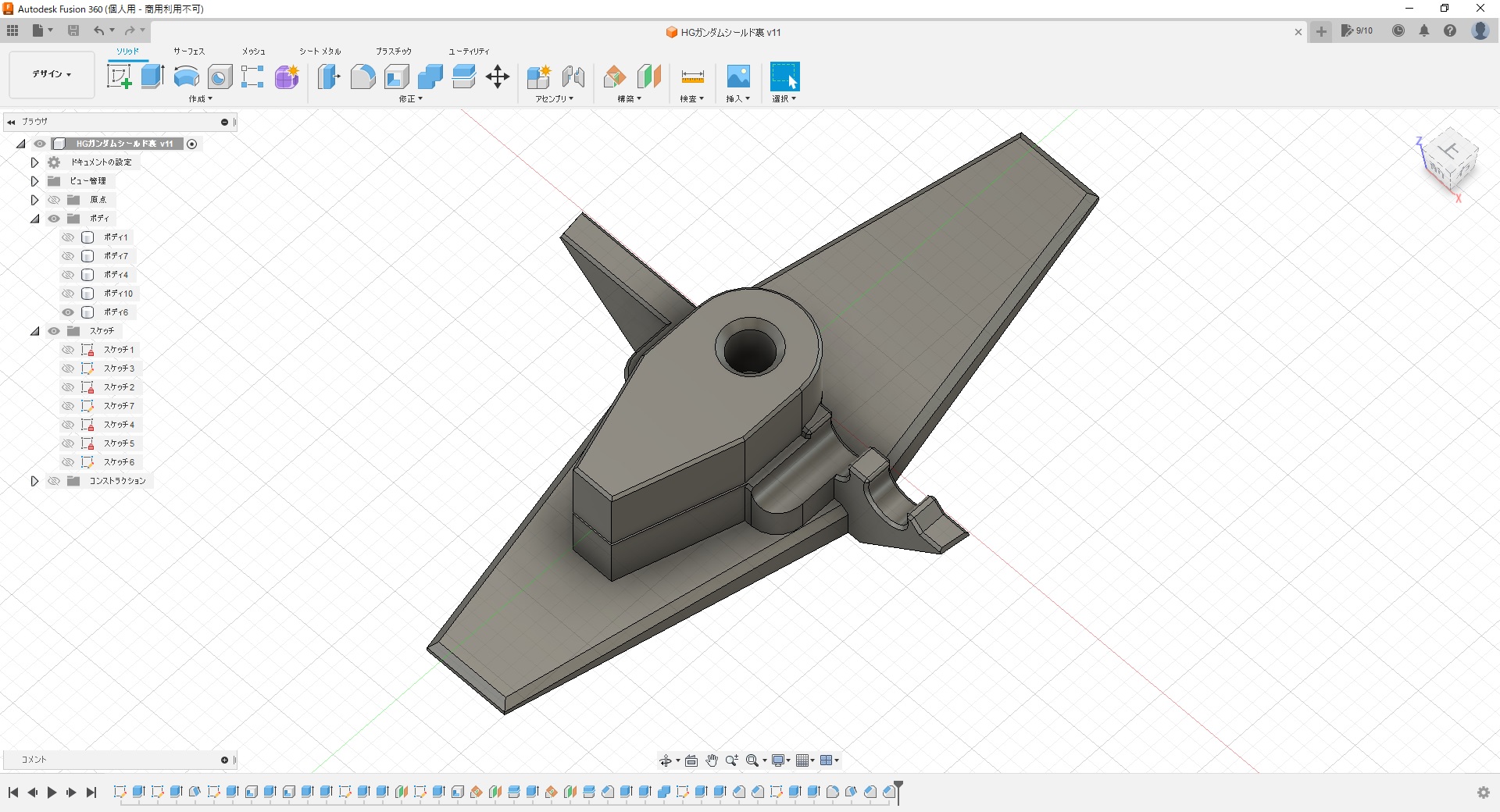Show ボディ1 using its eye icon
The image size is (1500, 812).
[68, 237]
